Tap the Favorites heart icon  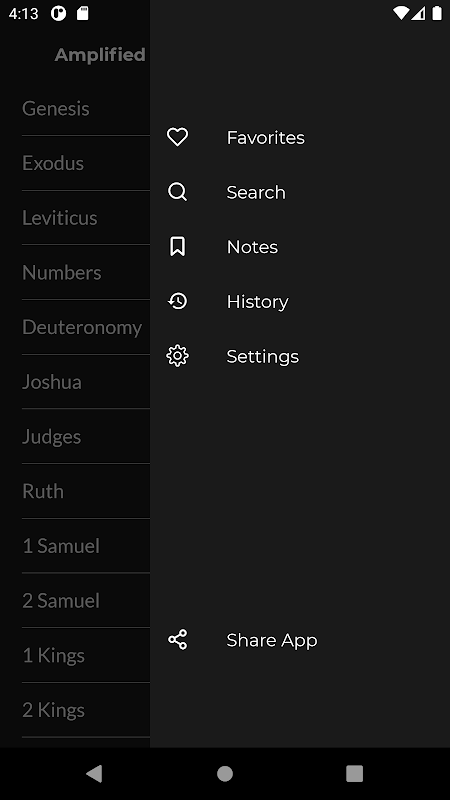[178, 137]
